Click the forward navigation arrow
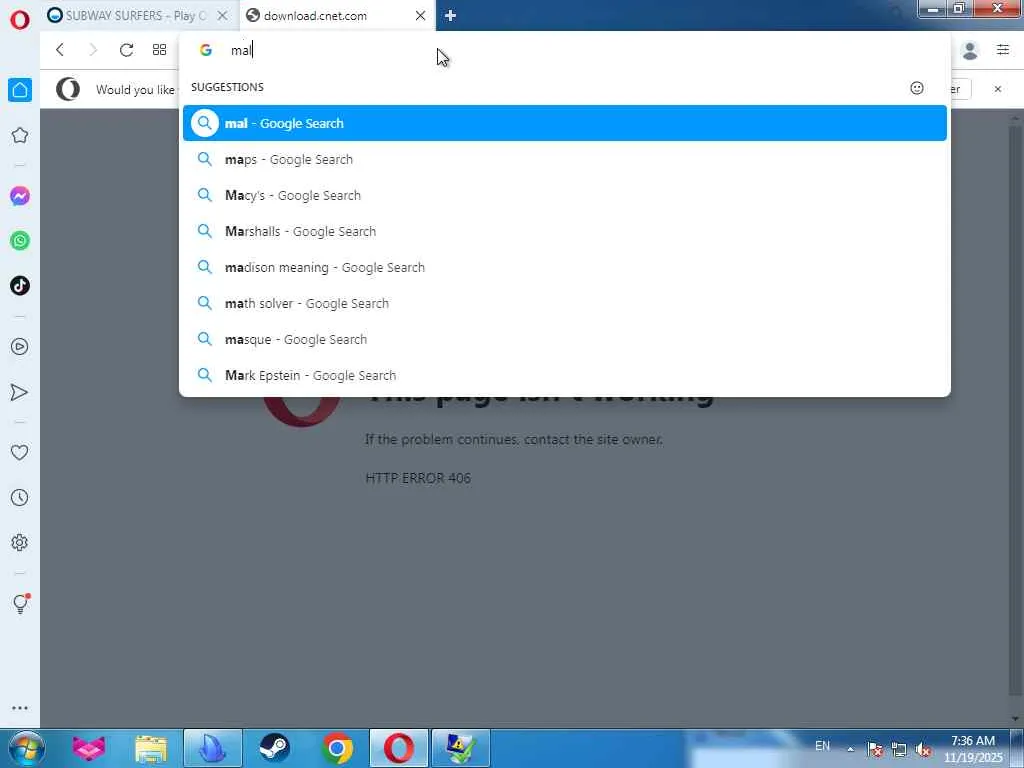This screenshot has height=768, width=1024. pyautogui.click(x=93, y=50)
